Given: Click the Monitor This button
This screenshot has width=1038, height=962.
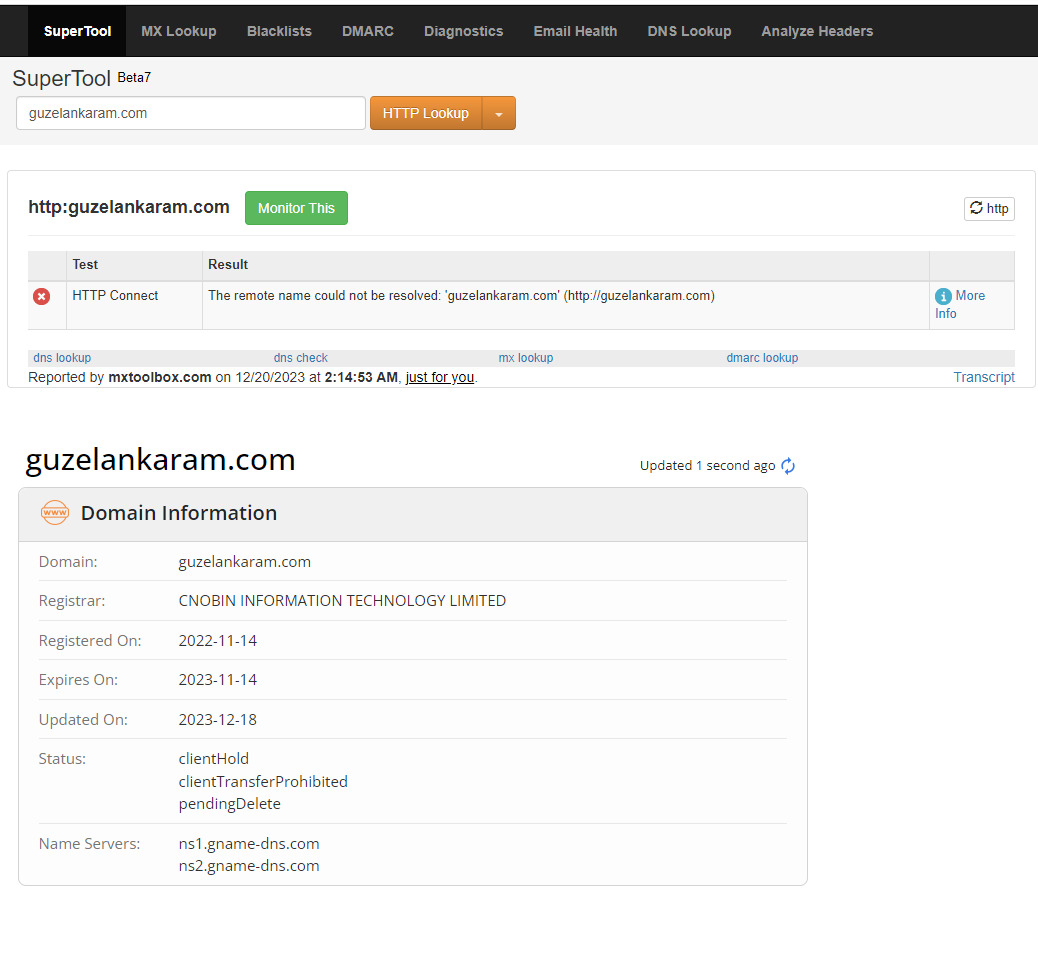Looking at the screenshot, I should (296, 208).
